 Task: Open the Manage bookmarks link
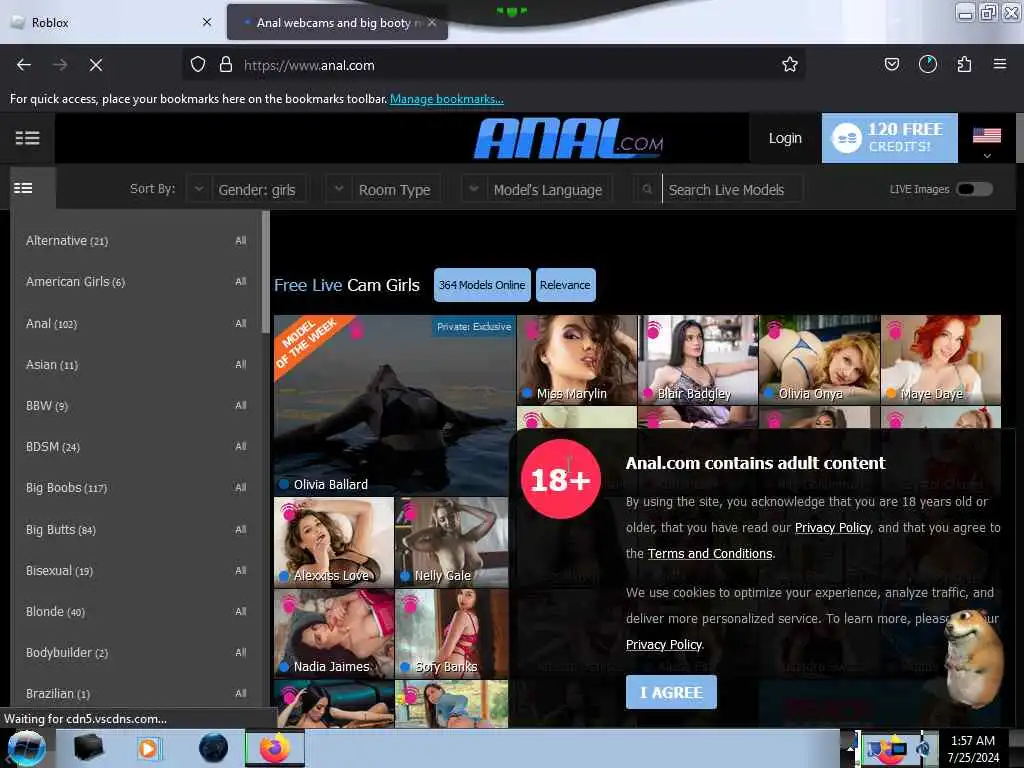[447, 99]
